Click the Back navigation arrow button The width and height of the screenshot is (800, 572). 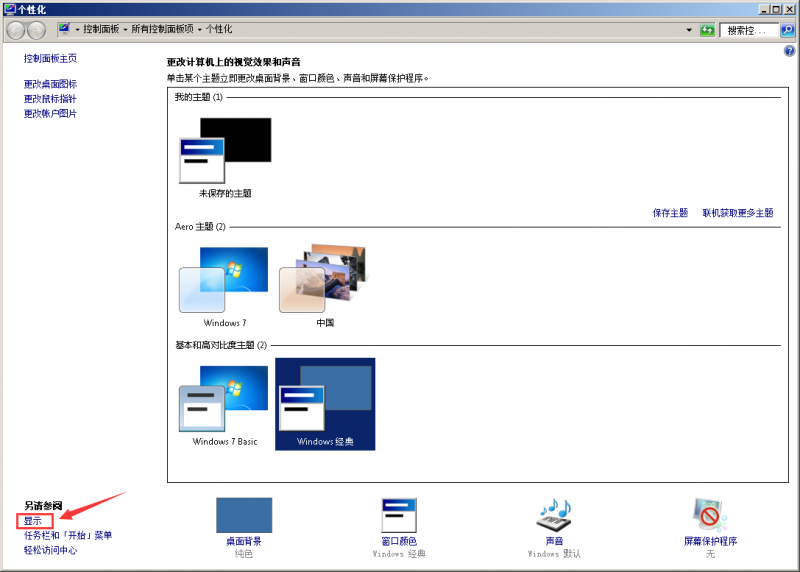pyautogui.click(x=16, y=30)
